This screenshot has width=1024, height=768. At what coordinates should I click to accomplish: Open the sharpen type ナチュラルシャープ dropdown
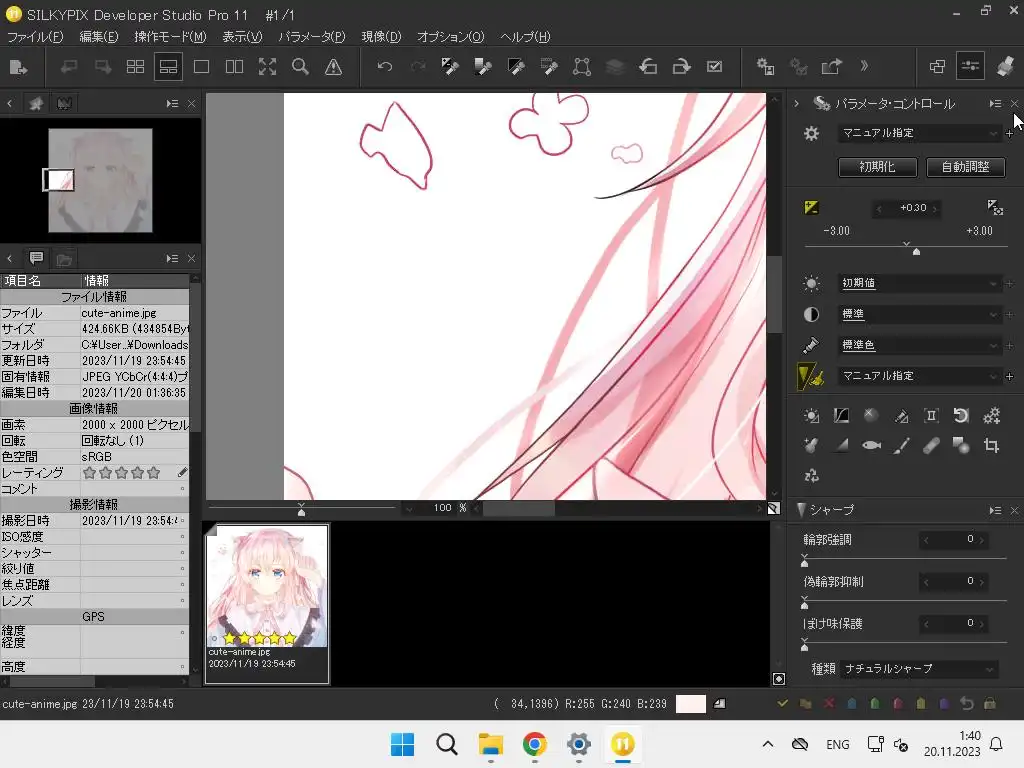918,669
